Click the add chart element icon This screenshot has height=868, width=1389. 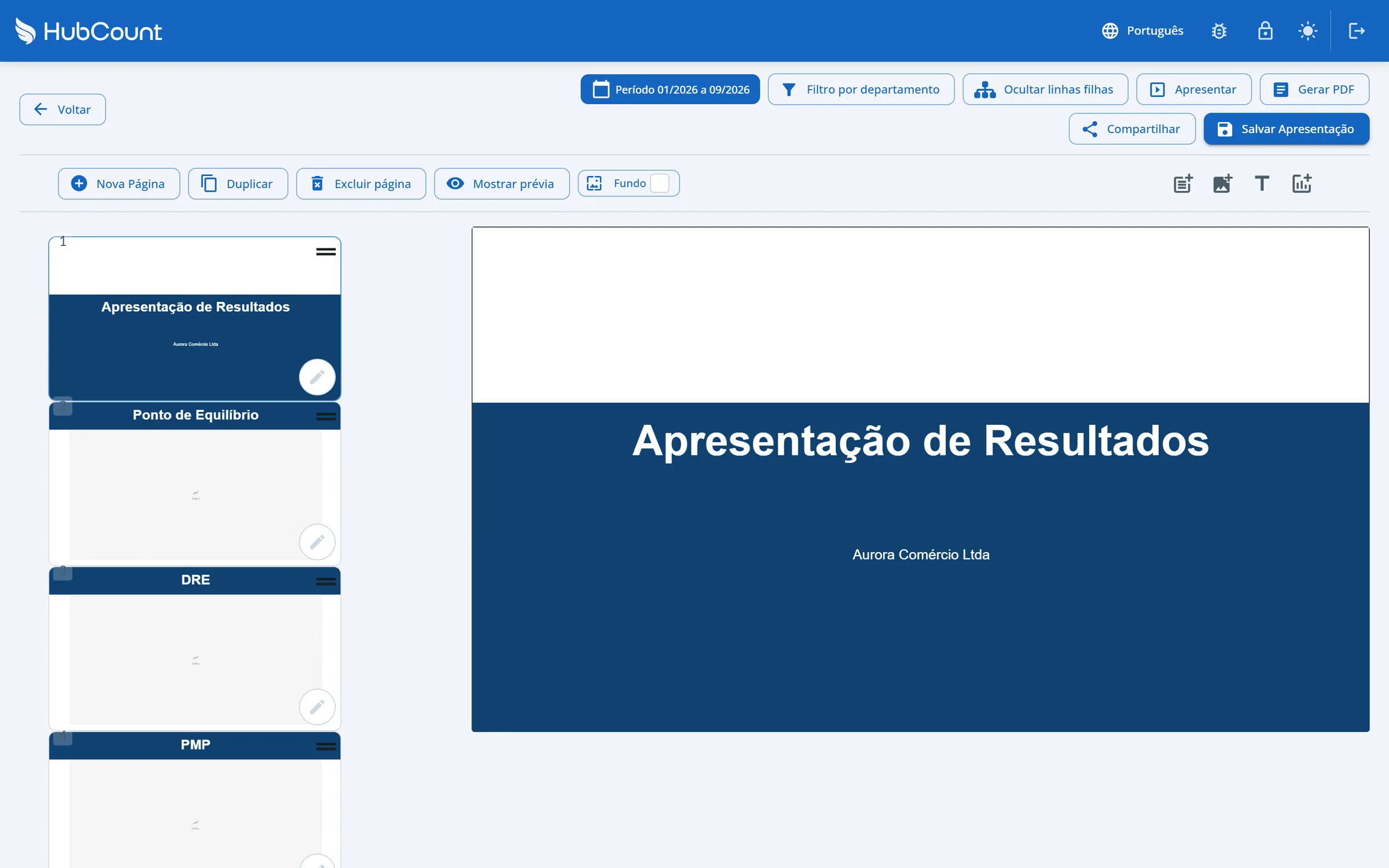pyautogui.click(x=1302, y=183)
